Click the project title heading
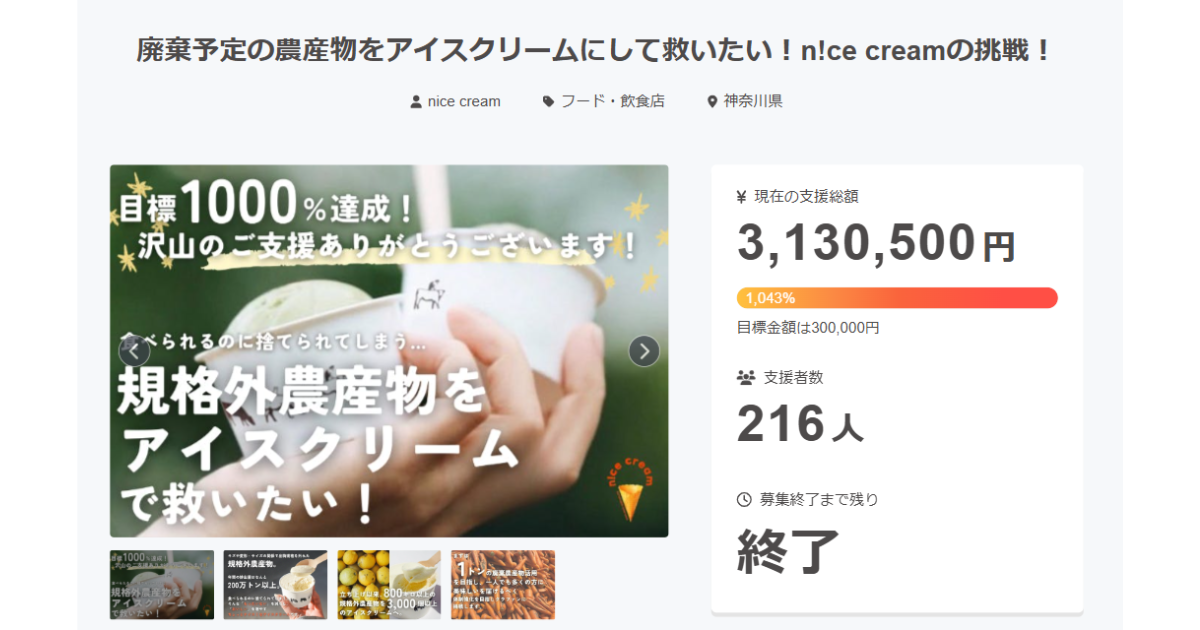This screenshot has width=1200, height=630. coord(595,51)
